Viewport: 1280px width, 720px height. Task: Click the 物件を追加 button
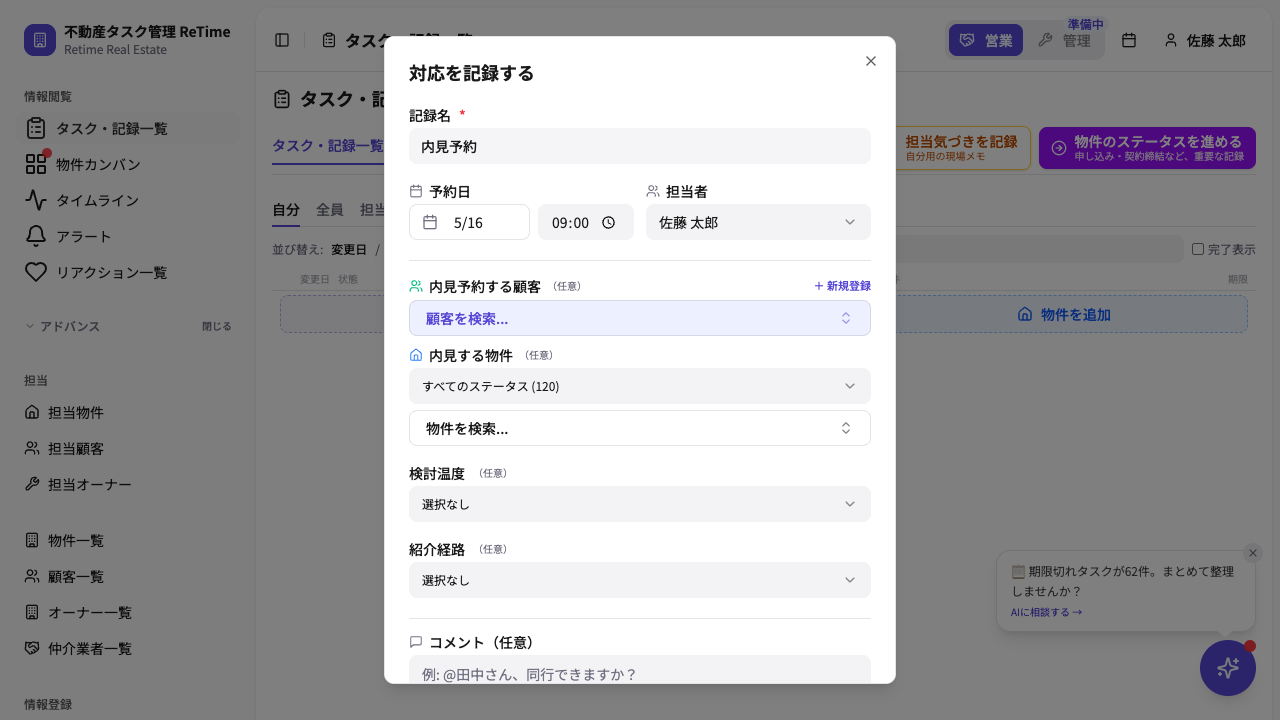(x=1064, y=314)
